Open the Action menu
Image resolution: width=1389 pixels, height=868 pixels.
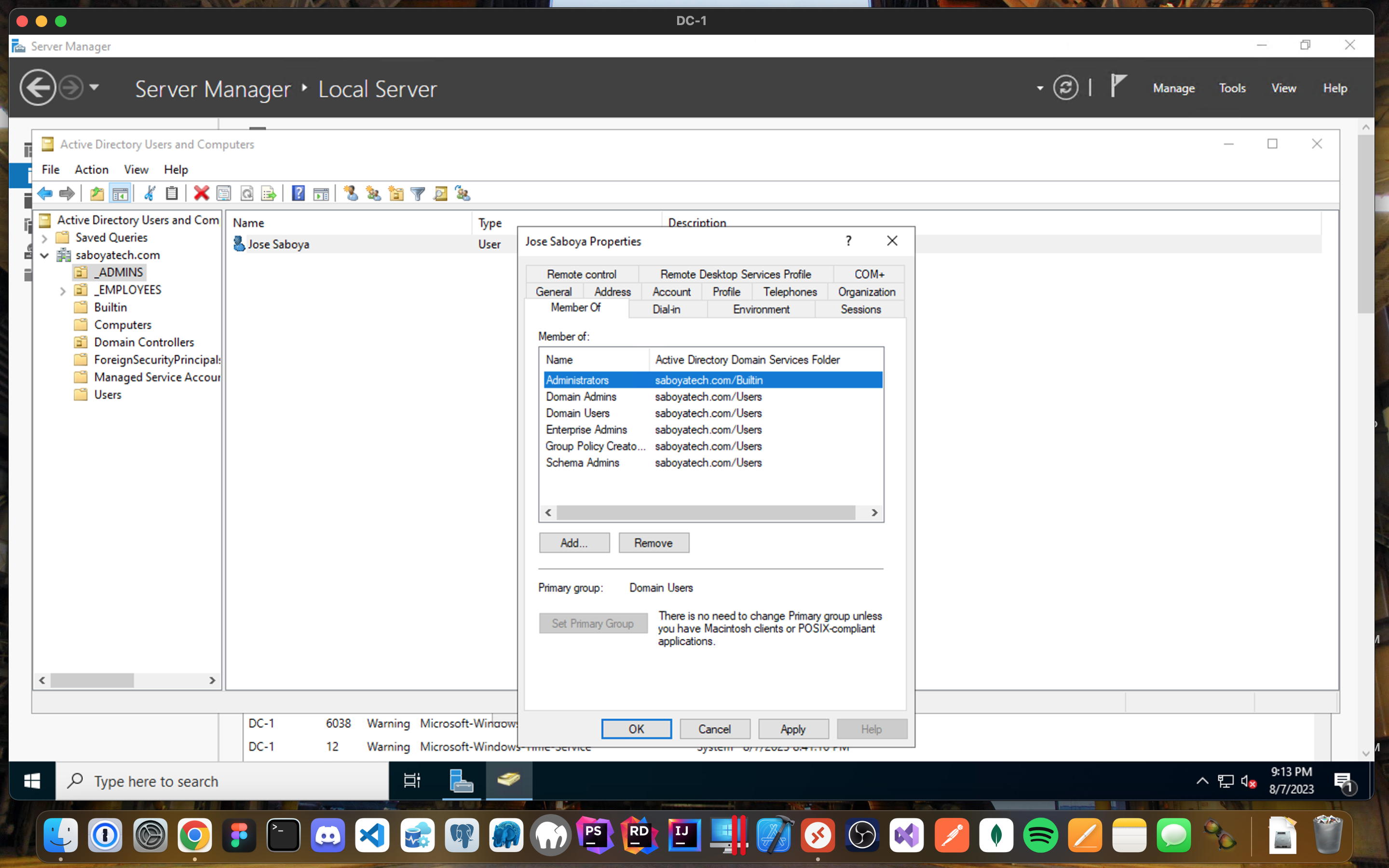coord(91,169)
